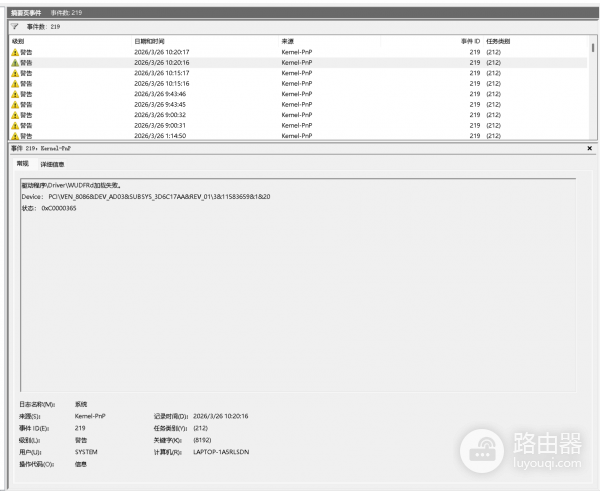The height and width of the screenshot is (491, 600).
Task: Click the Device PCI\VEN_8086 path line
Action: point(146,197)
